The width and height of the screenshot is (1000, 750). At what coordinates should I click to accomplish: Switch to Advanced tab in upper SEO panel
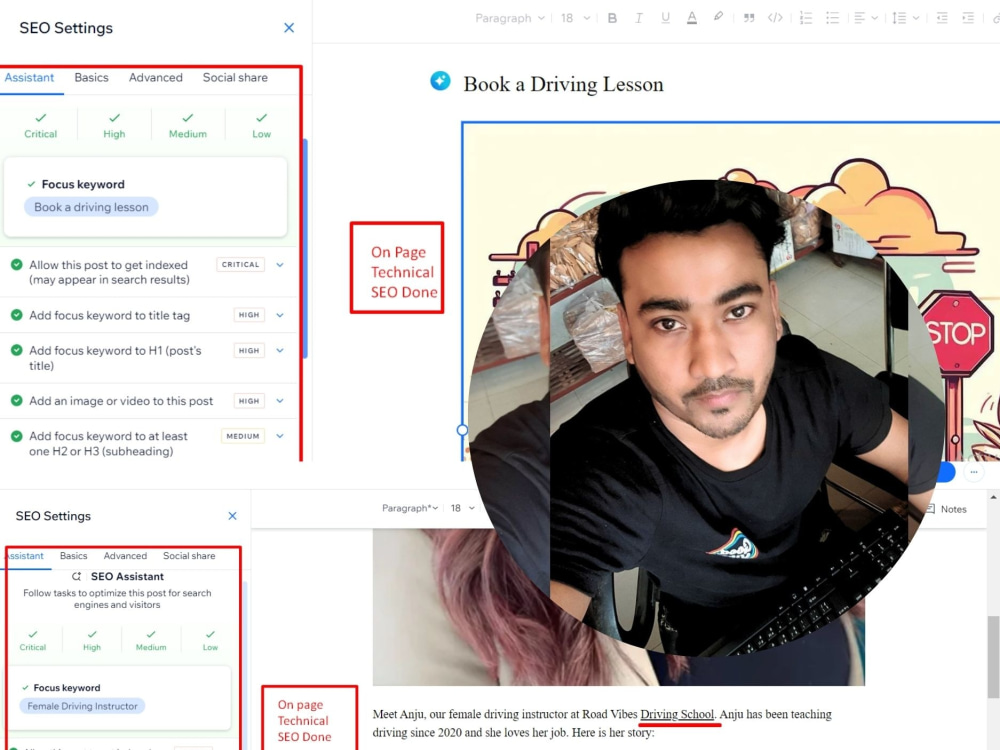pyautogui.click(x=156, y=78)
